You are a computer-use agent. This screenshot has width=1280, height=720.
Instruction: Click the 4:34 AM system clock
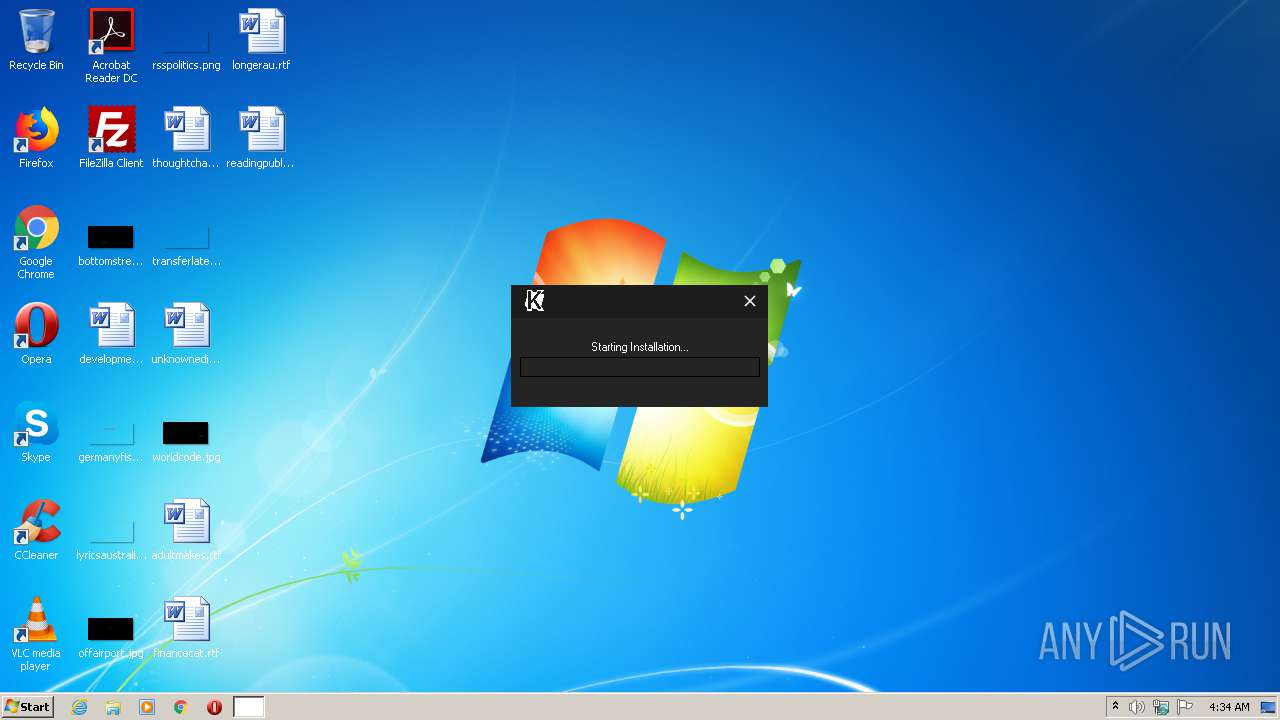click(x=1229, y=707)
